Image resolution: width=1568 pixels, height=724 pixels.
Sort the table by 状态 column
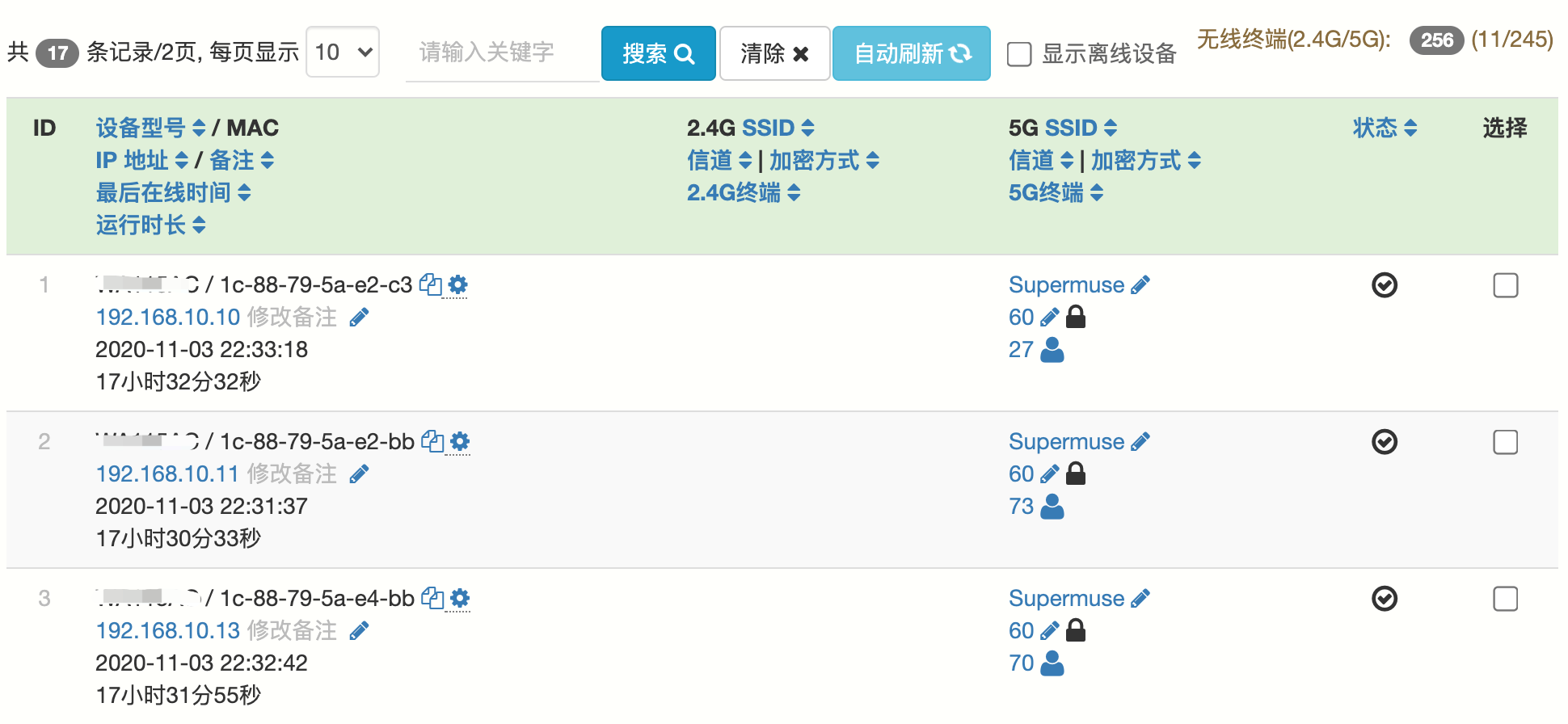1385,128
